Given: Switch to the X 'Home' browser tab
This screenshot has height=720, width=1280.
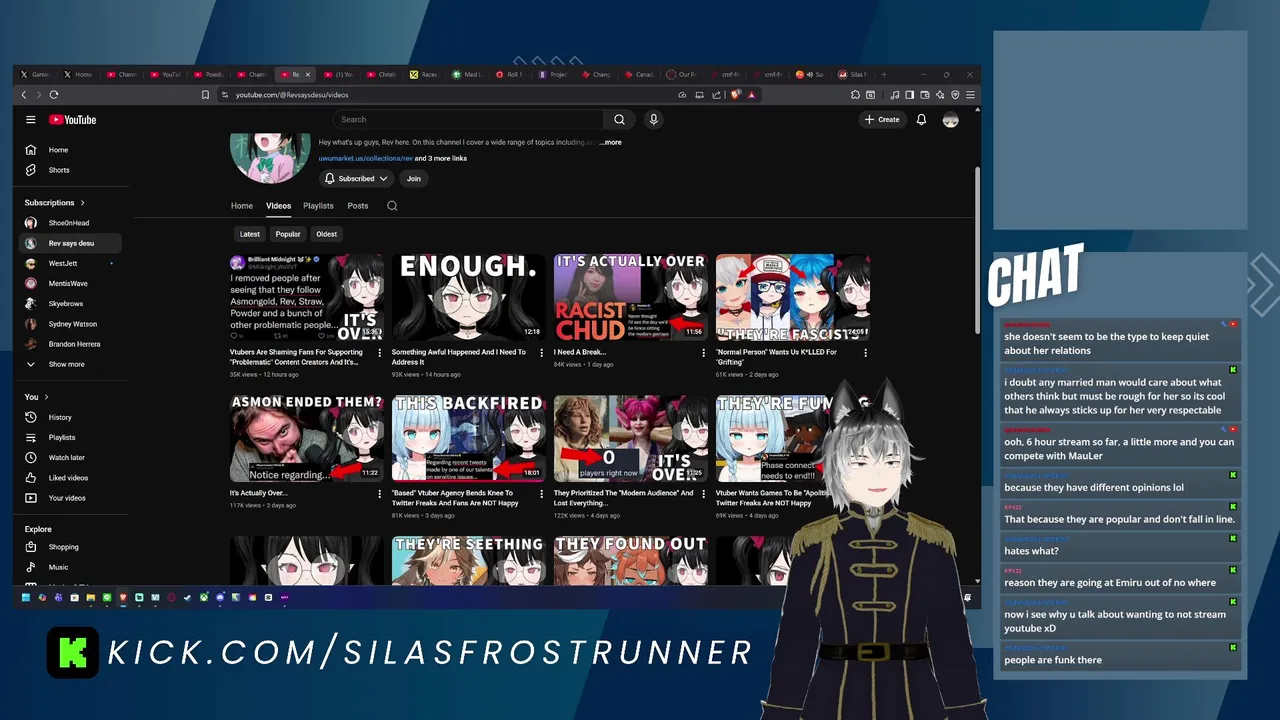Looking at the screenshot, I should tap(78, 74).
